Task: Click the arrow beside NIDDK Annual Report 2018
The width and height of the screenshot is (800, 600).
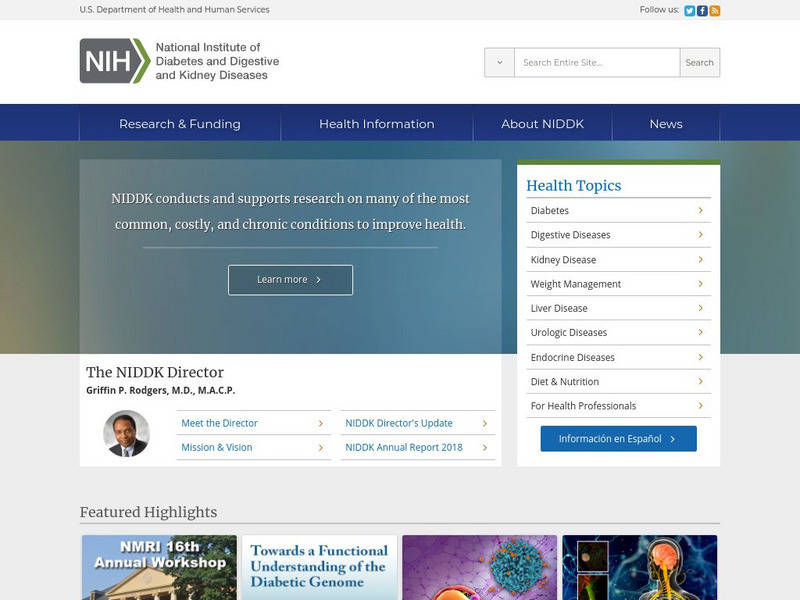Action: 485,447
